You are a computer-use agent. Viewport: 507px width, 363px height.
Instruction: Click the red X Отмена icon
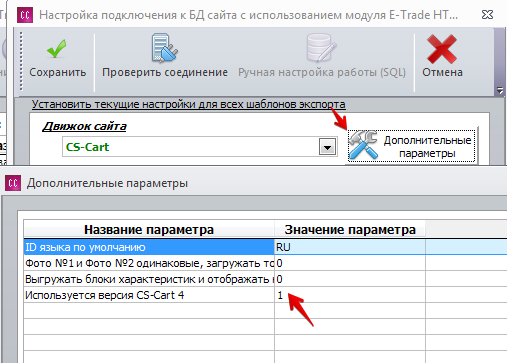(442, 49)
